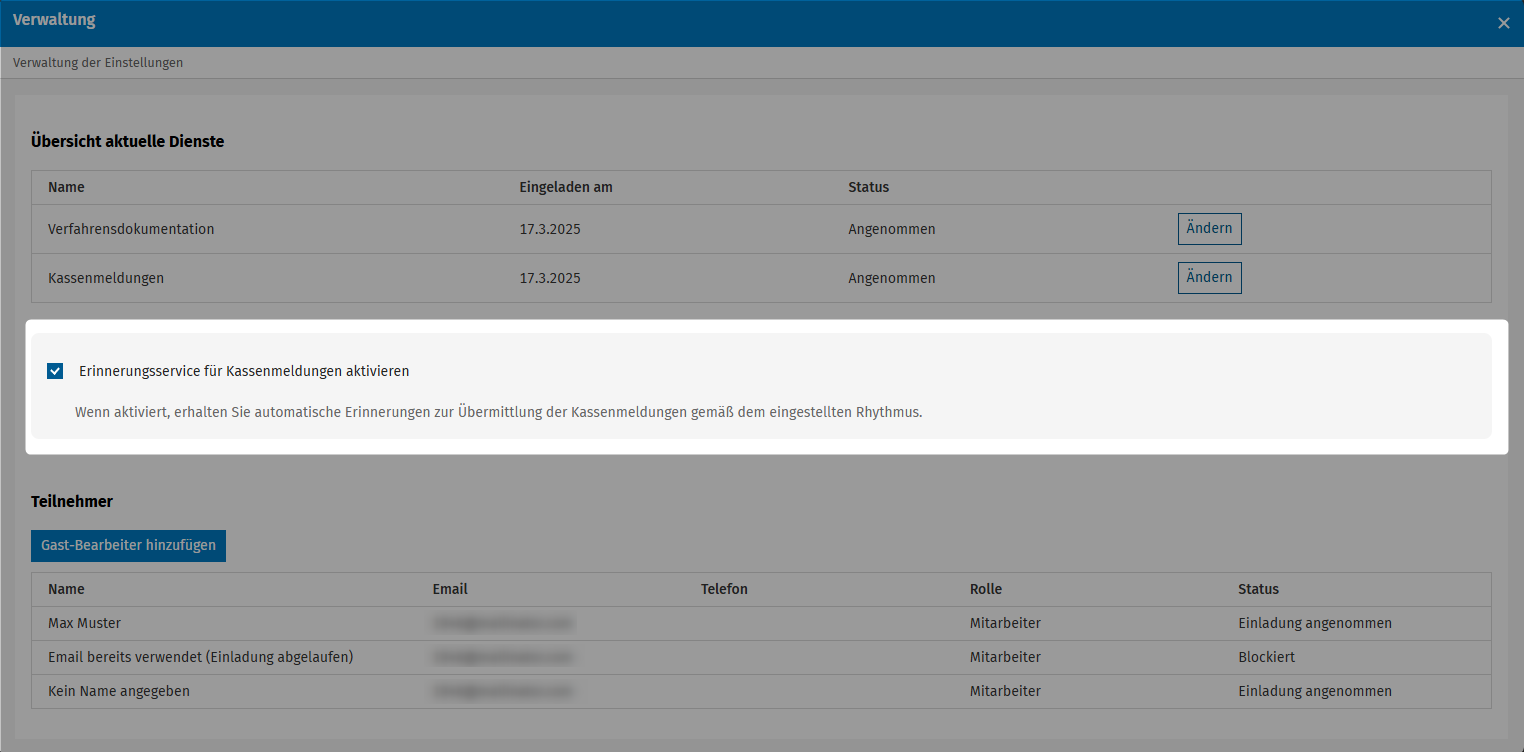Click the 'Email bereits verwendet (Einladung abgelaufen)' entry
1524x752 pixels.
pos(200,657)
